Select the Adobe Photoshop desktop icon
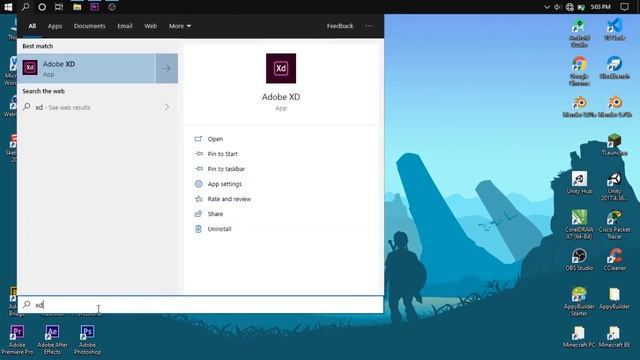 tap(87, 340)
